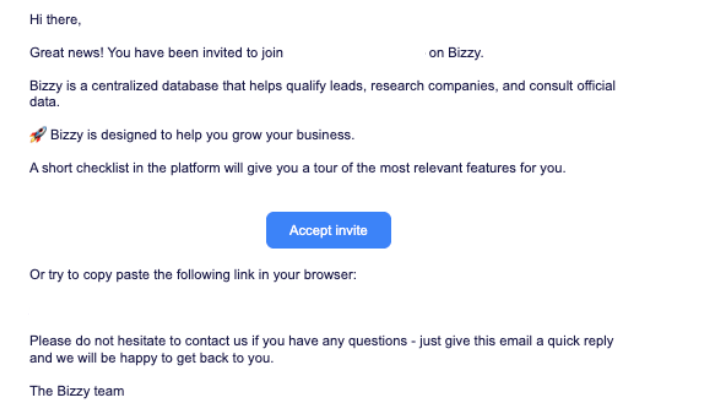Click the "on Bizzy." text ending the invite sentence

coord(456,53)
